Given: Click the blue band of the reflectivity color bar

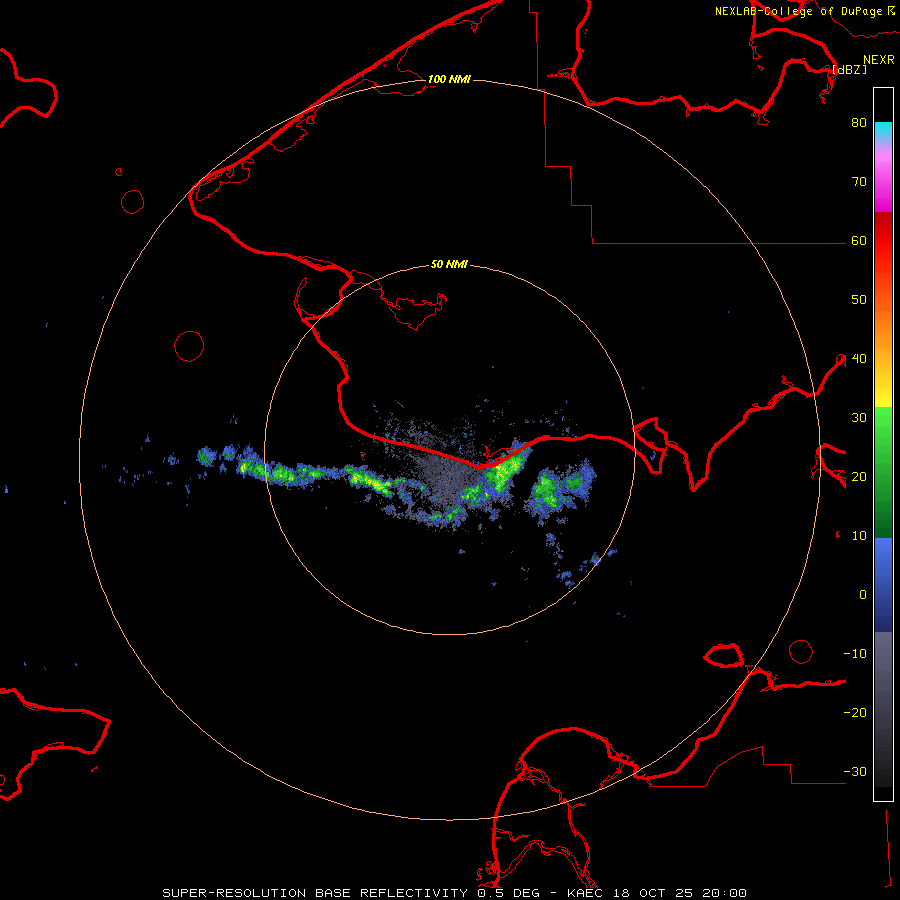Looking at the screenshot, I should tap(883, 584).
